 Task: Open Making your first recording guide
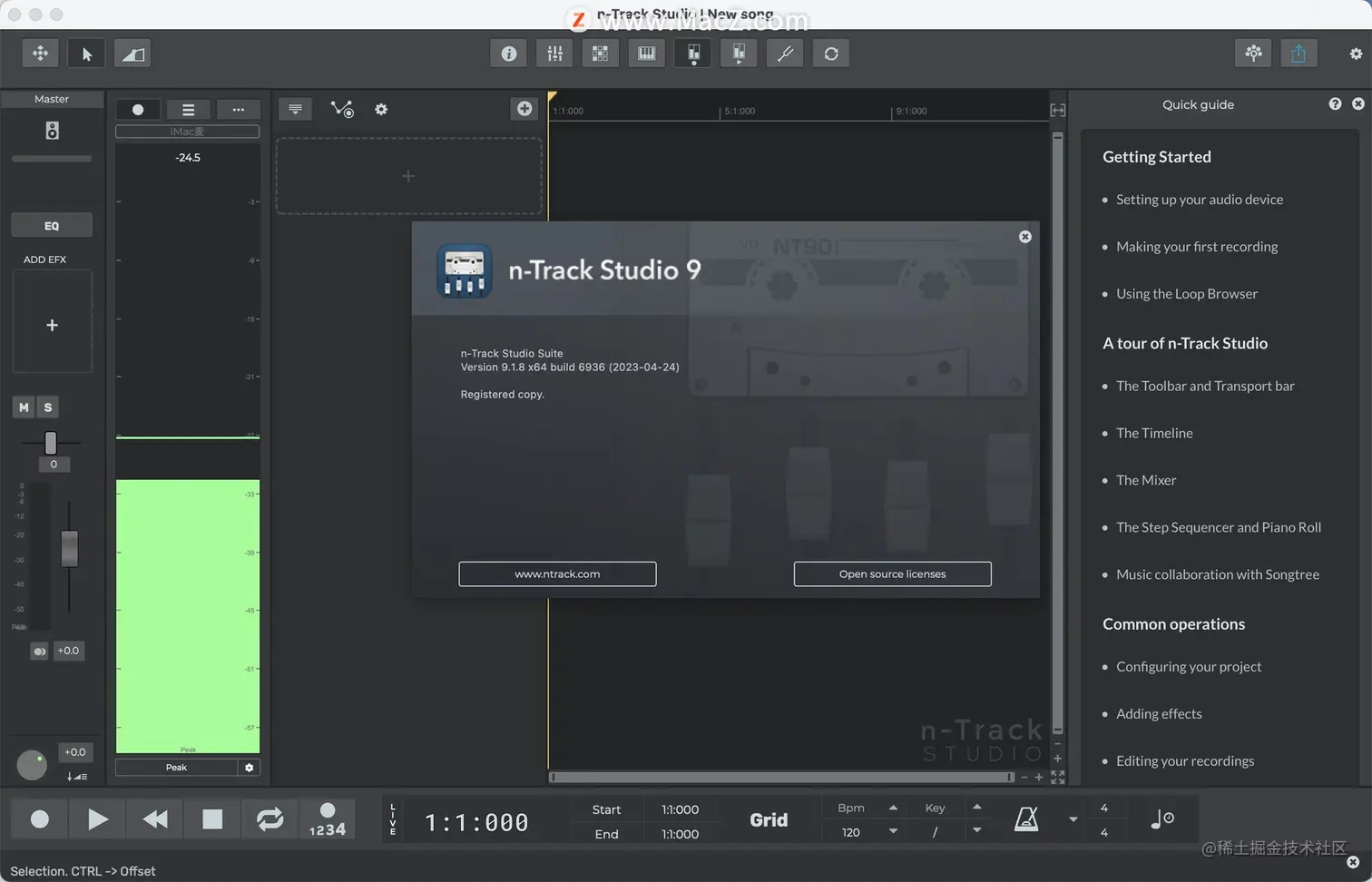tap(1197, 247)
